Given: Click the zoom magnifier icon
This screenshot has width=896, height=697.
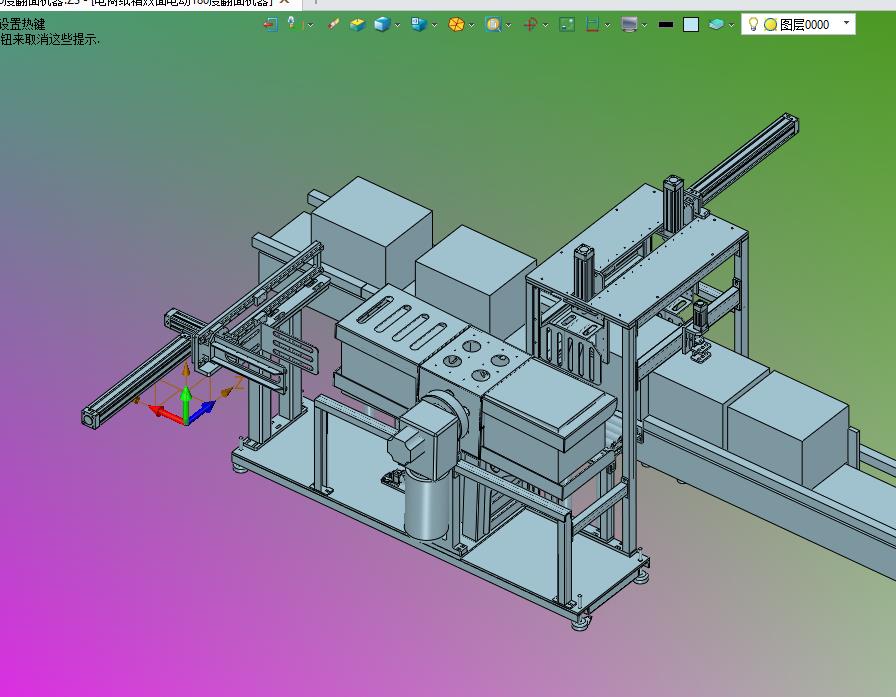Looking at the screenshot, I should pyautogui.click(x=493, y=24).
